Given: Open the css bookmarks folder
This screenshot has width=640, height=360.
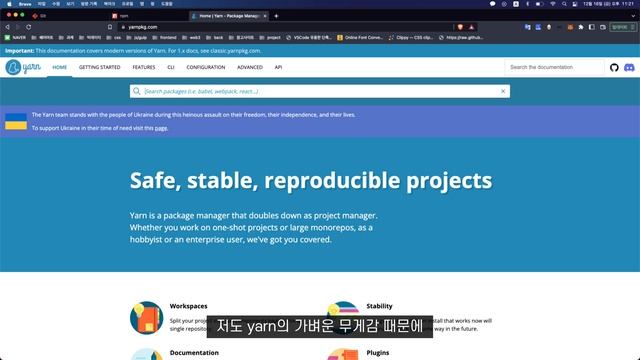Looking at the screenshot, I should click(114, 38).
